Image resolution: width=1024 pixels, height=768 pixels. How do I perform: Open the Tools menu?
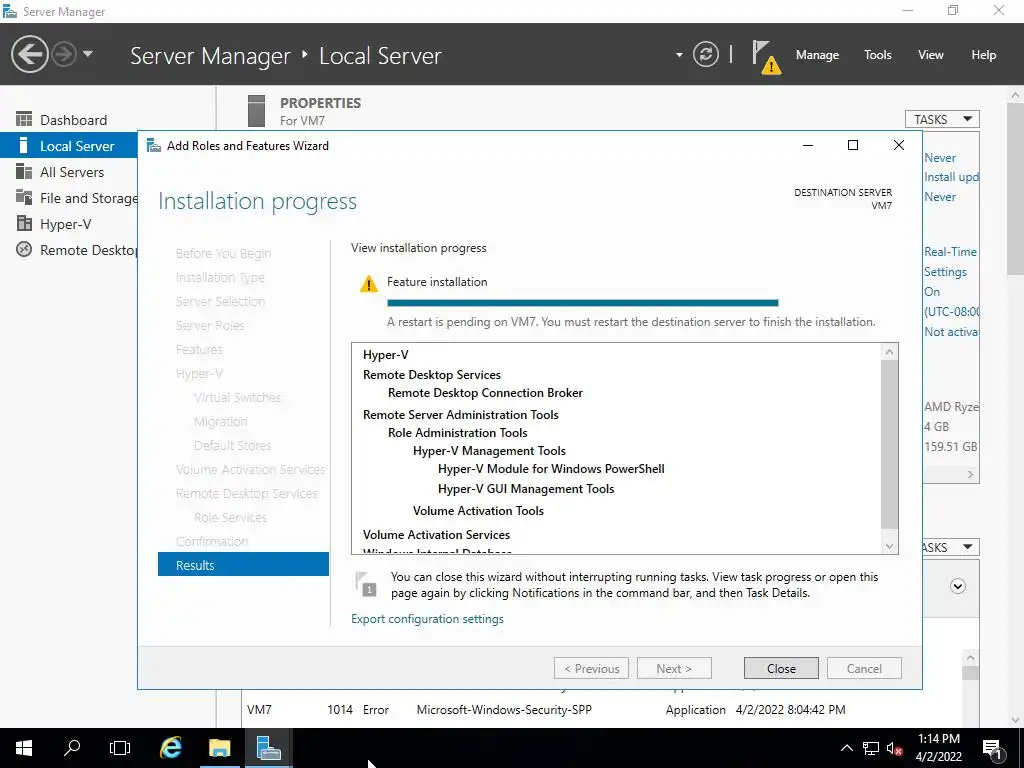[877, 55]
